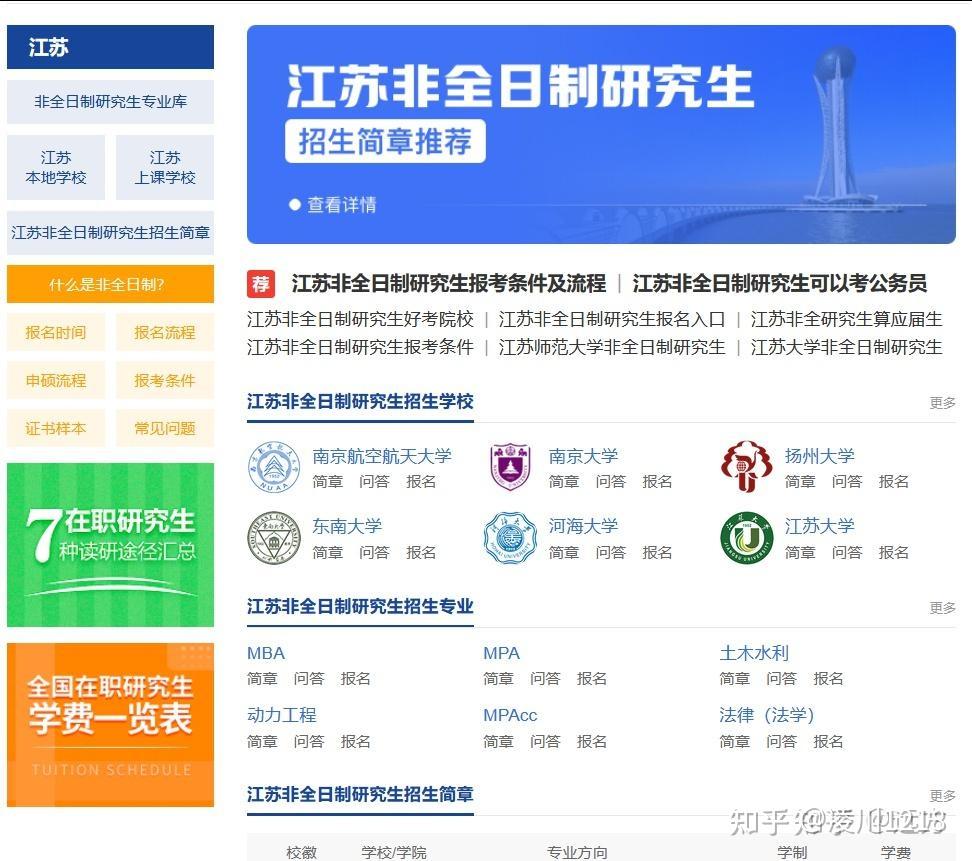This screenshot has height=861, width=972.
Task: Click 问答 under 法律 (法学)
Action: 781,741
